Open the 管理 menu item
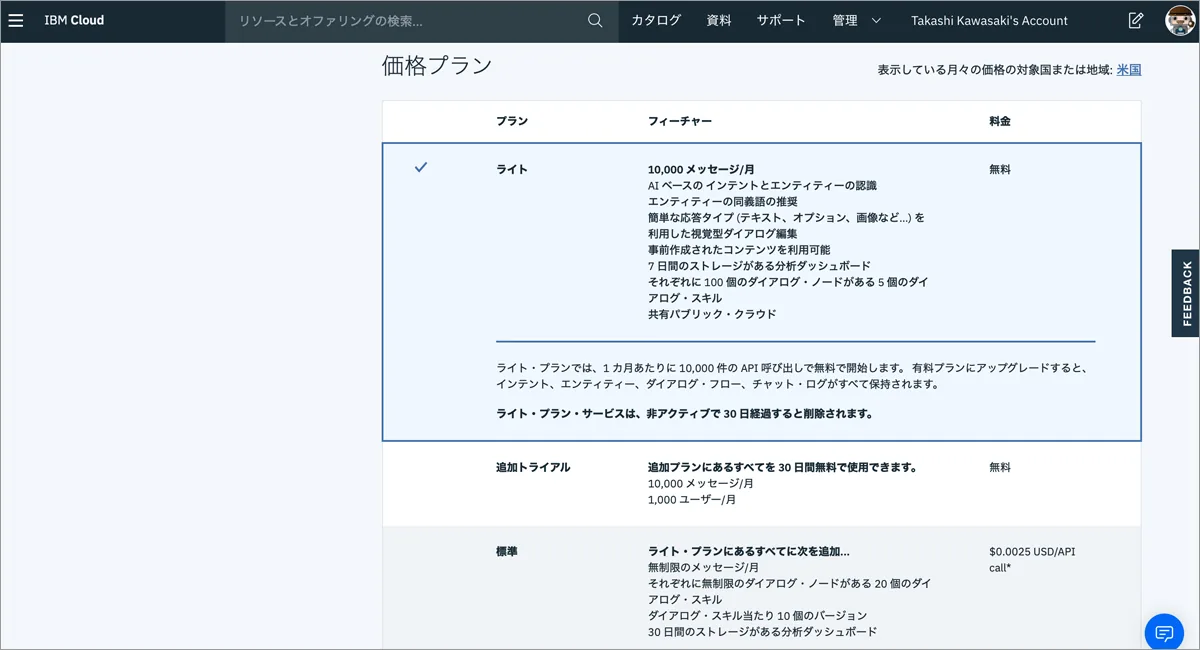Viewport: 1200px width, 650px height. pos(845,20)
